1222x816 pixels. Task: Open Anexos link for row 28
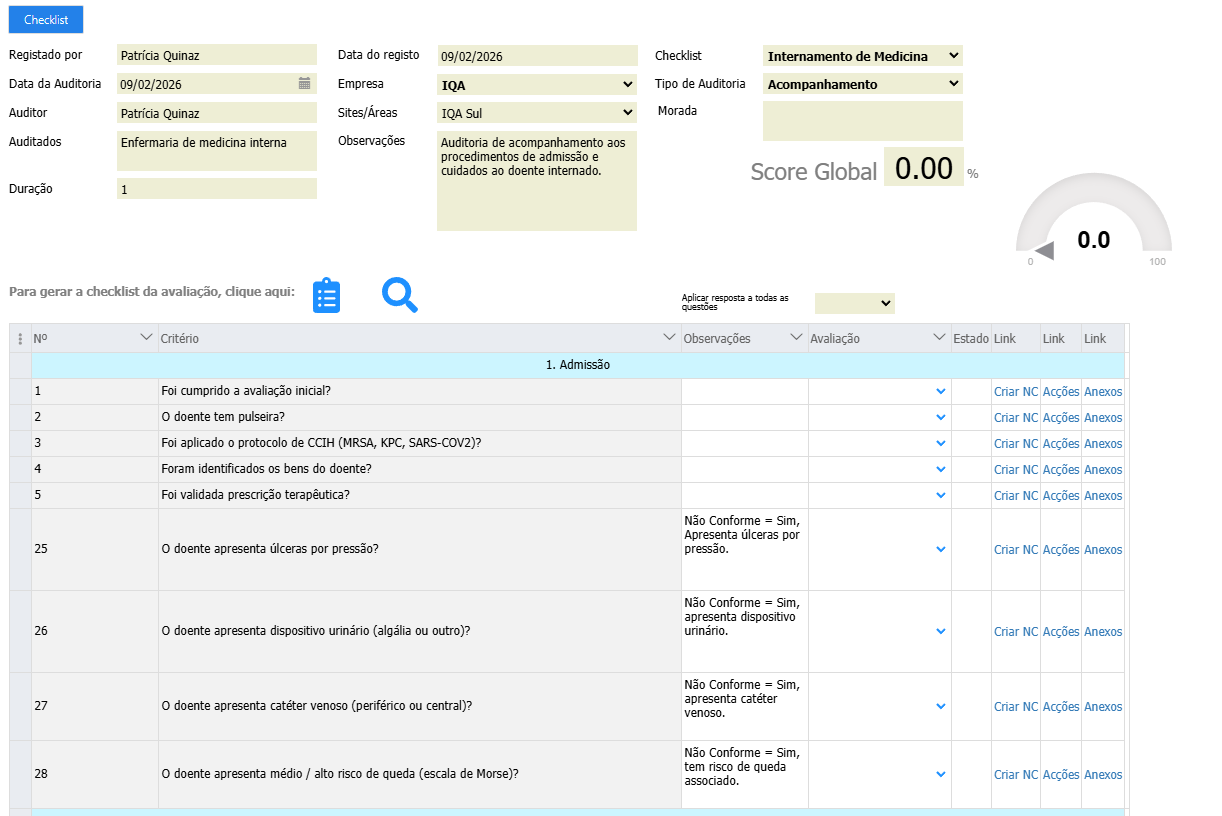click(x=1103, y=775)
